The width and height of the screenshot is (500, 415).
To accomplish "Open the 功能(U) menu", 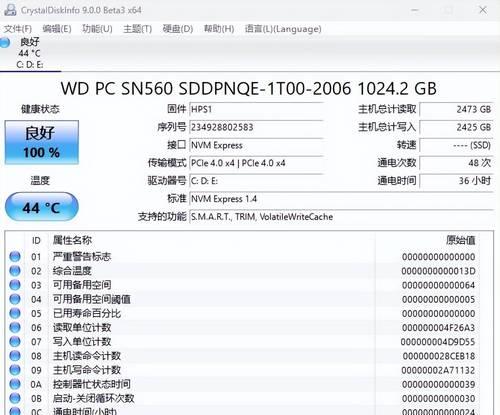I will [97, 29].
